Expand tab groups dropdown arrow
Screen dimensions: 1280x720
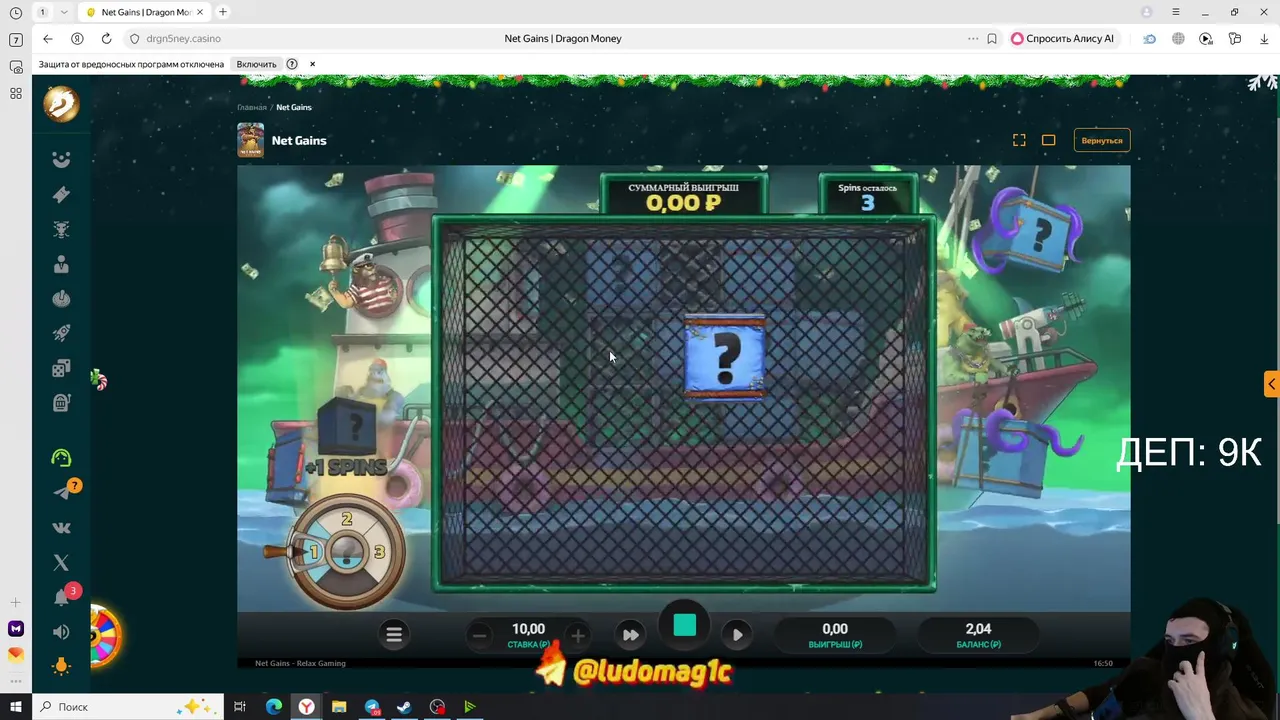pos(64,12)
